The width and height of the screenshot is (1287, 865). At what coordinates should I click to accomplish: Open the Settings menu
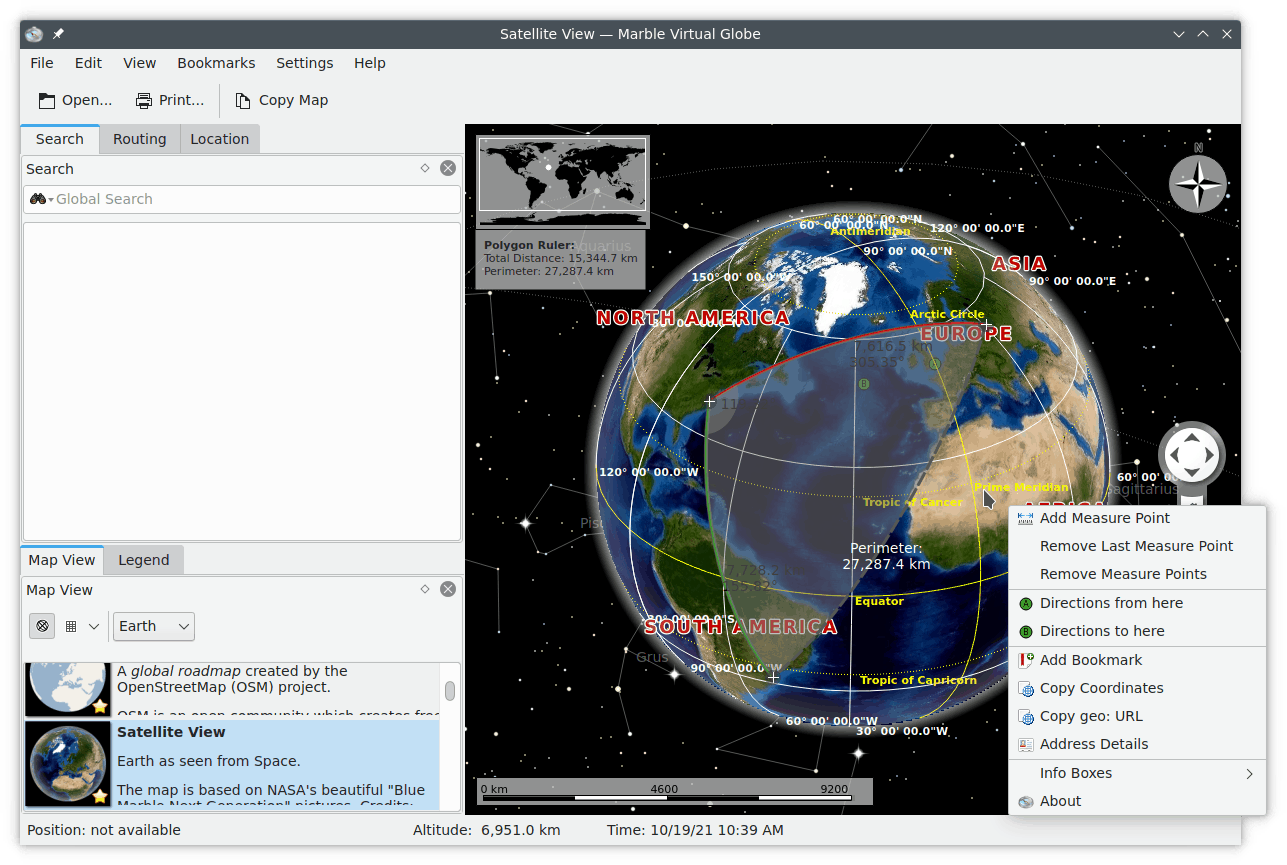(x=305, y=63)
